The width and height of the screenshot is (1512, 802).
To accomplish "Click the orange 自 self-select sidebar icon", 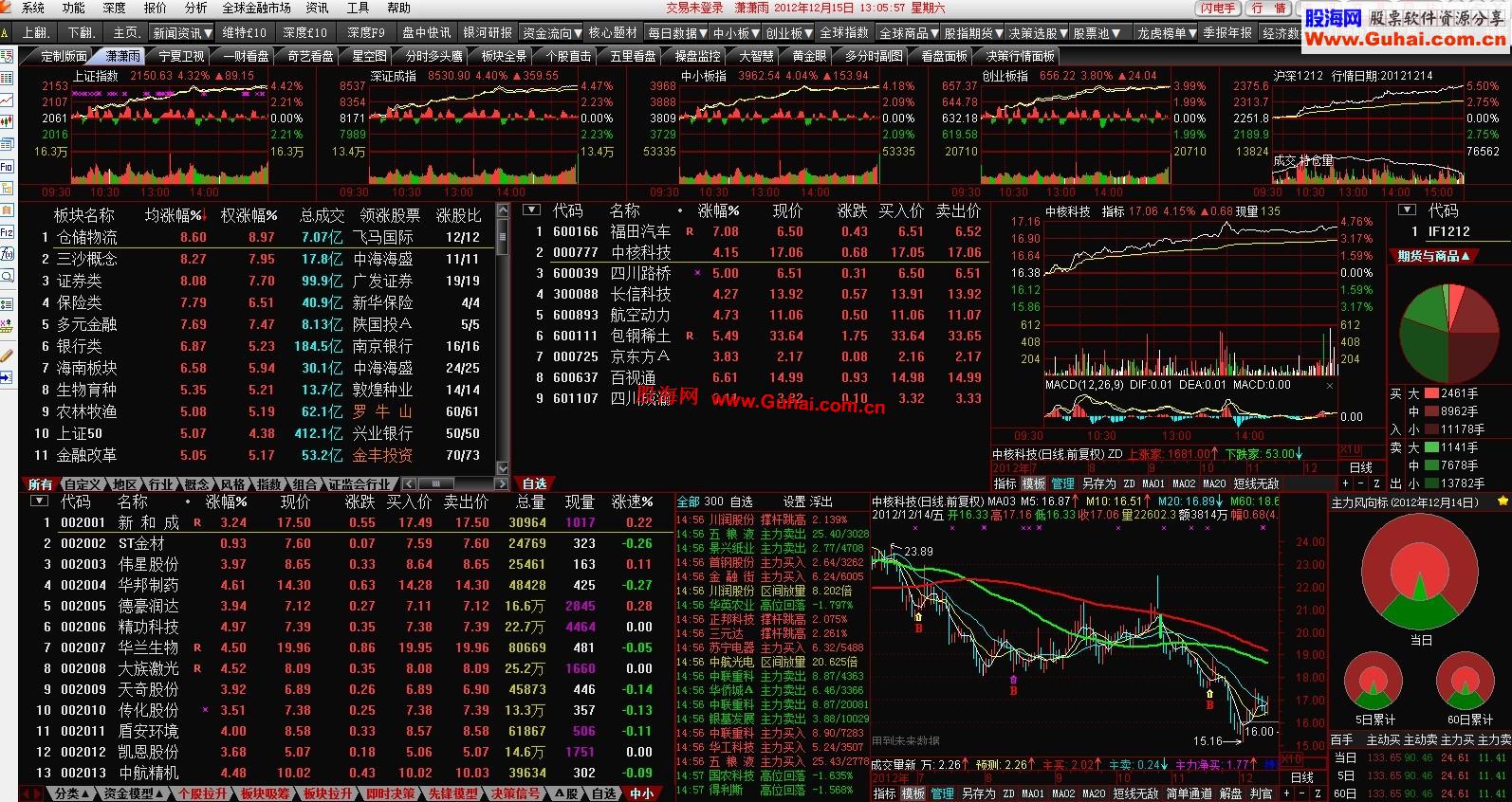I will (7, 210).
